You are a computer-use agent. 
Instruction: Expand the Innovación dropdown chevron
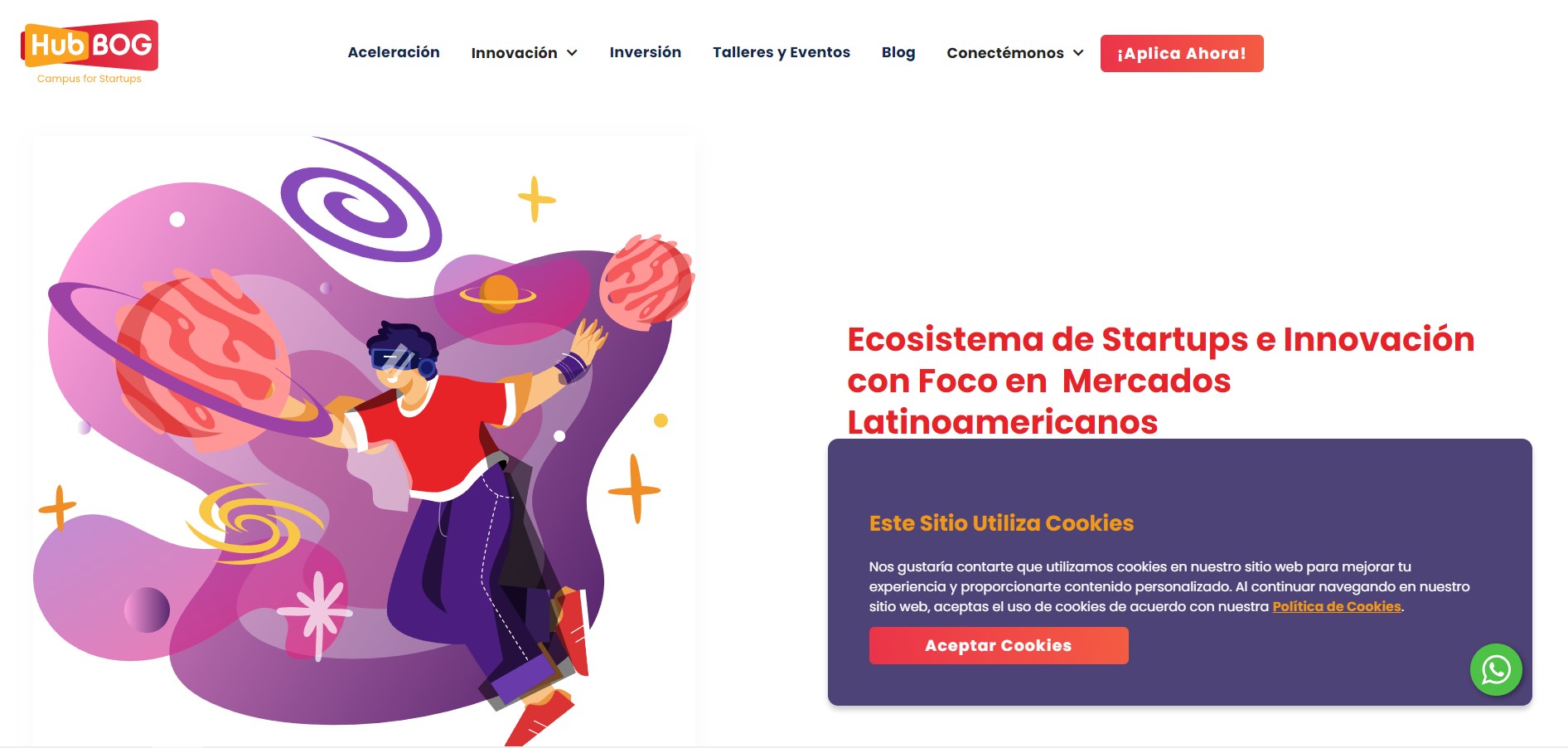pos(572,53)
